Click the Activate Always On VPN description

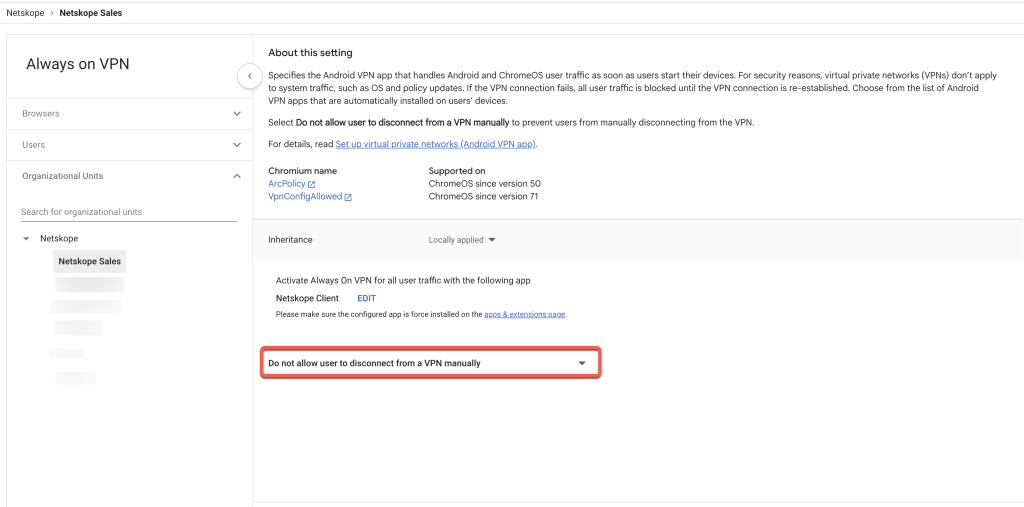[403, 281]
